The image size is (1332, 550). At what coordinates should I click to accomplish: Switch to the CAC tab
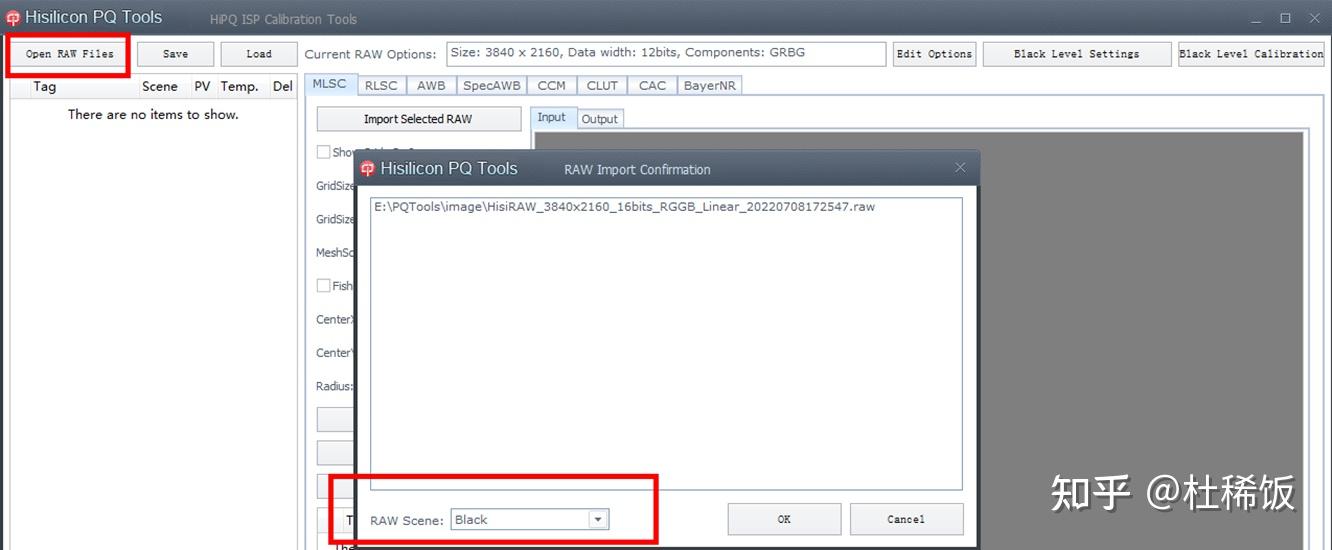tap(652, 86)
